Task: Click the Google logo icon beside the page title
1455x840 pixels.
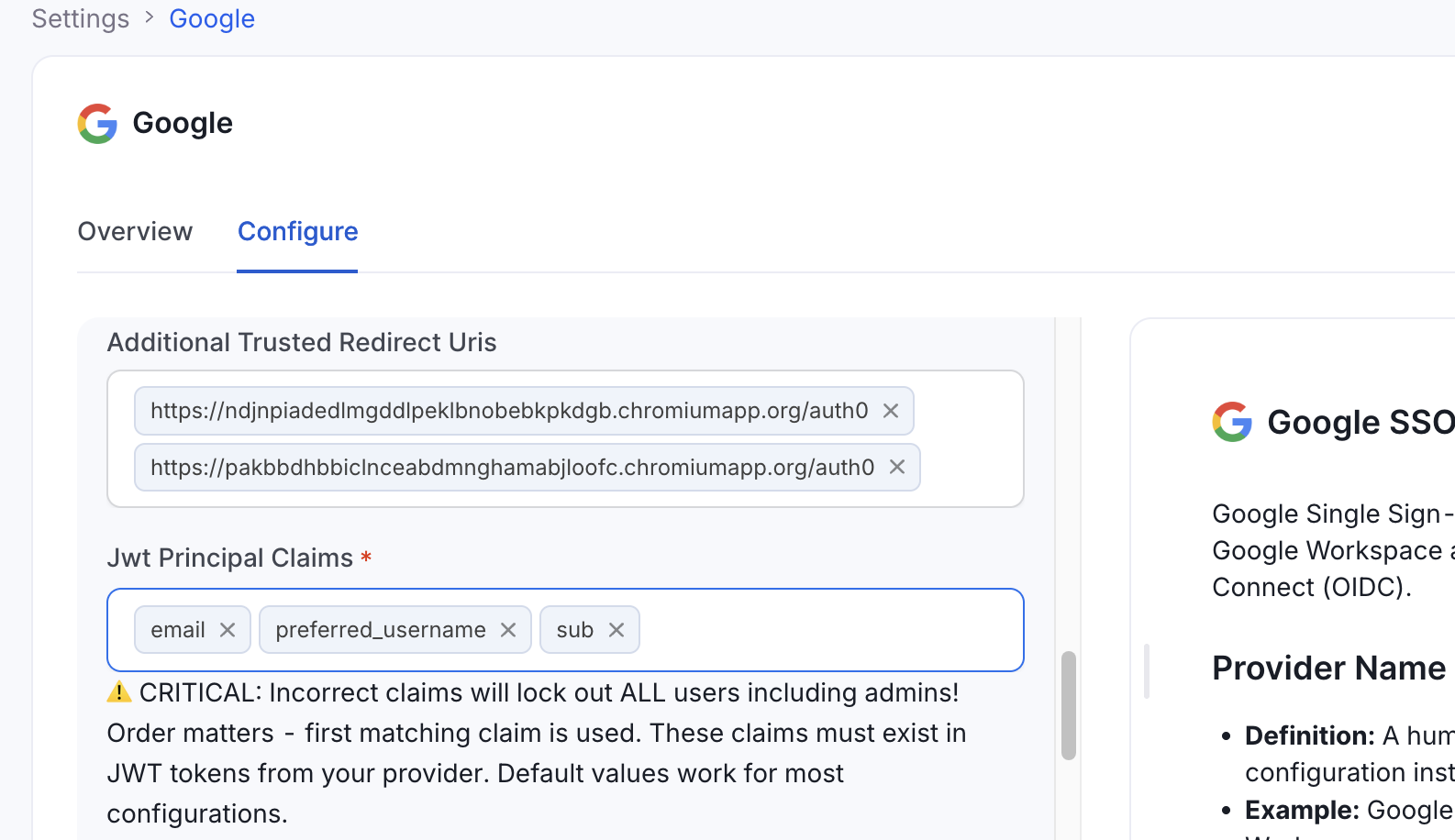Action: [x=97, y=124]
